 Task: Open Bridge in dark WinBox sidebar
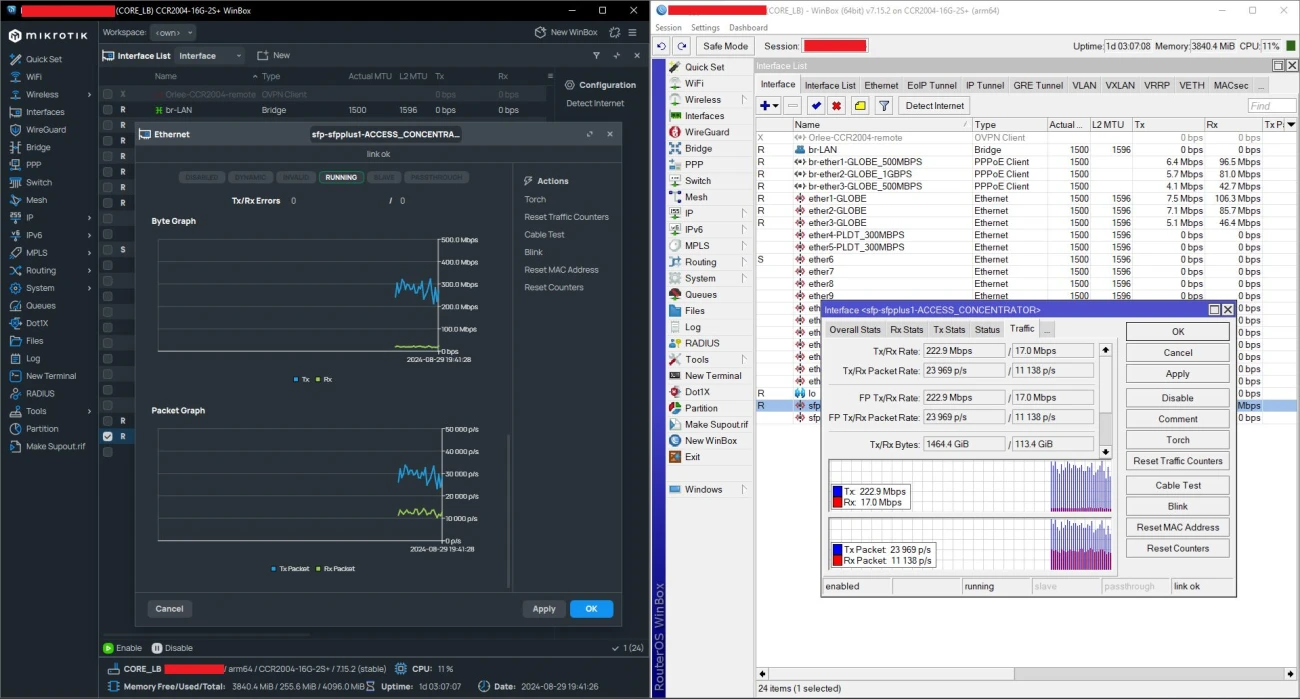[x=38, y=147]
